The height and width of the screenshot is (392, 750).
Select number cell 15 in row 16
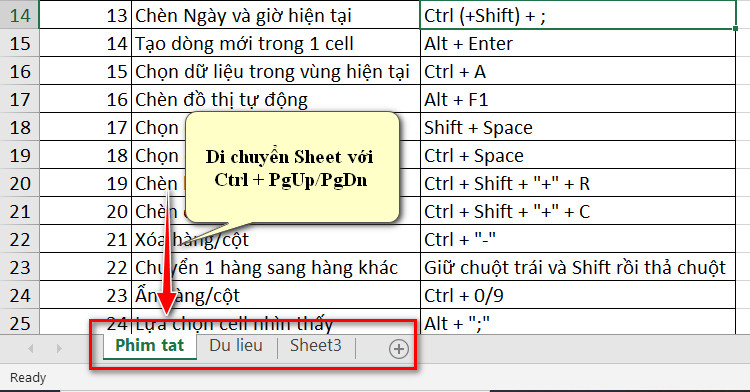coord(85,71)
